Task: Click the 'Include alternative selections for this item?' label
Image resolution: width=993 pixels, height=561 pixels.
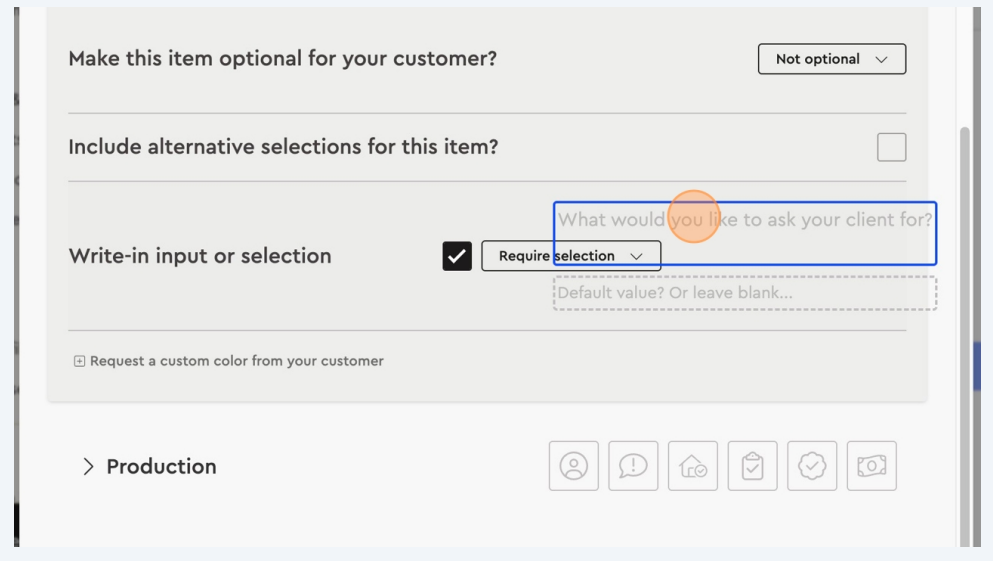Action: [x=283, y=147]
